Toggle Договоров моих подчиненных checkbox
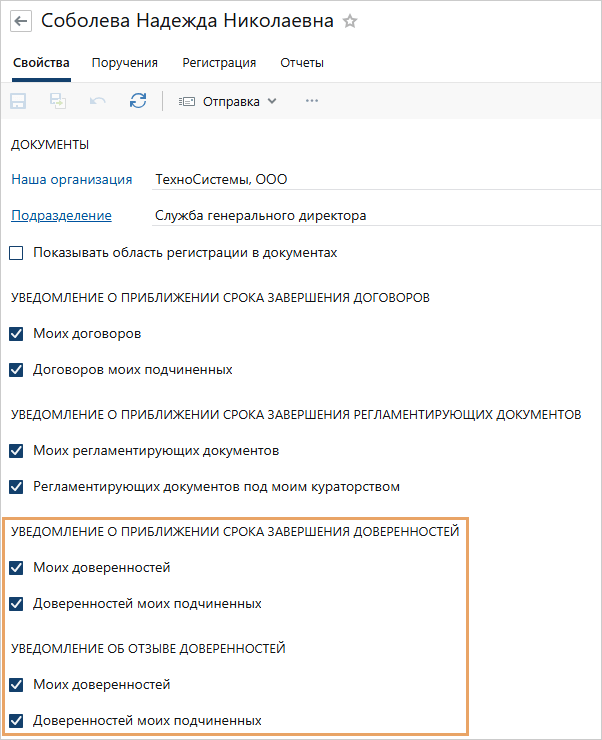 point(16,369)
